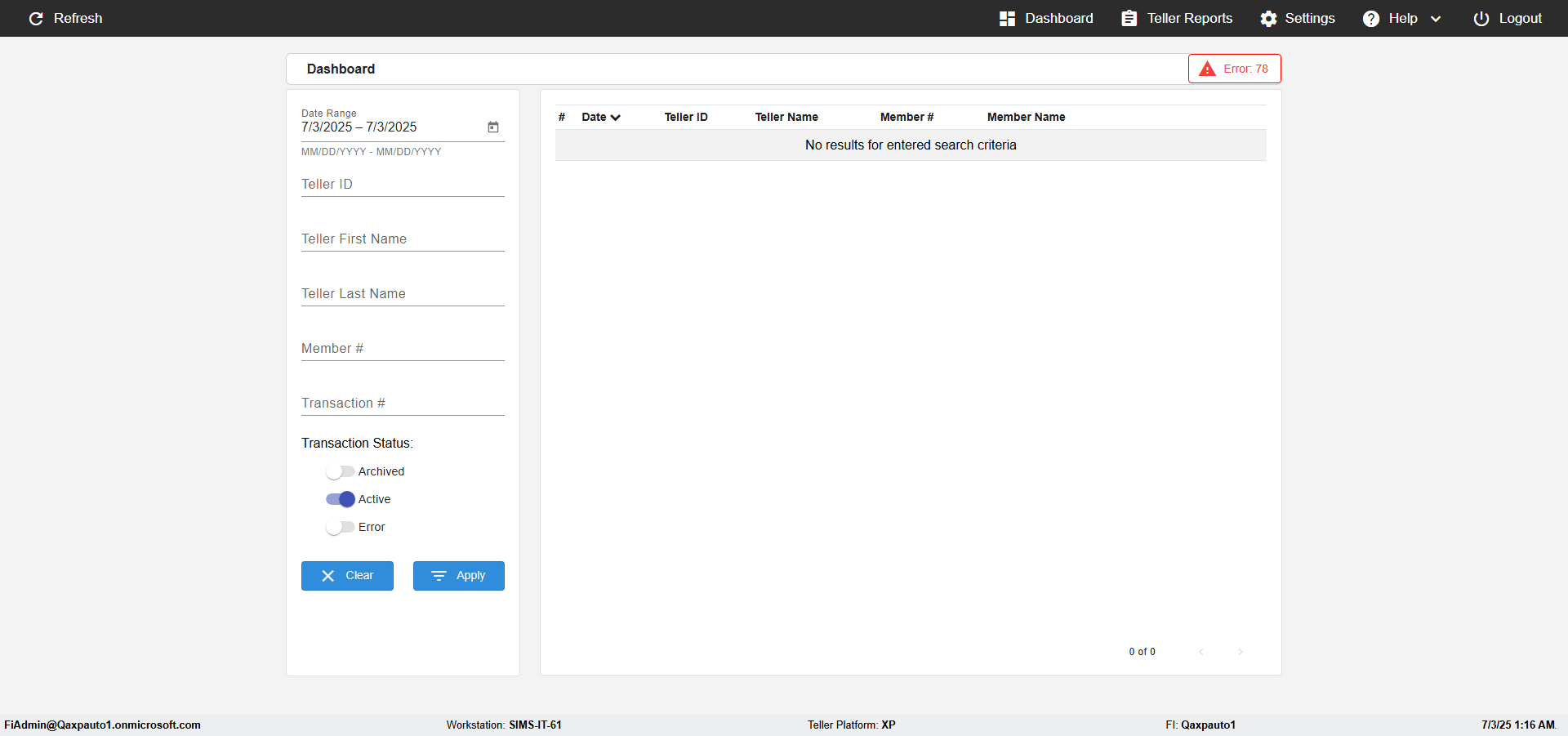Viewport: 1568px width, 736px height.
Task: Click the Member # filter field
Action: [403, 349]
